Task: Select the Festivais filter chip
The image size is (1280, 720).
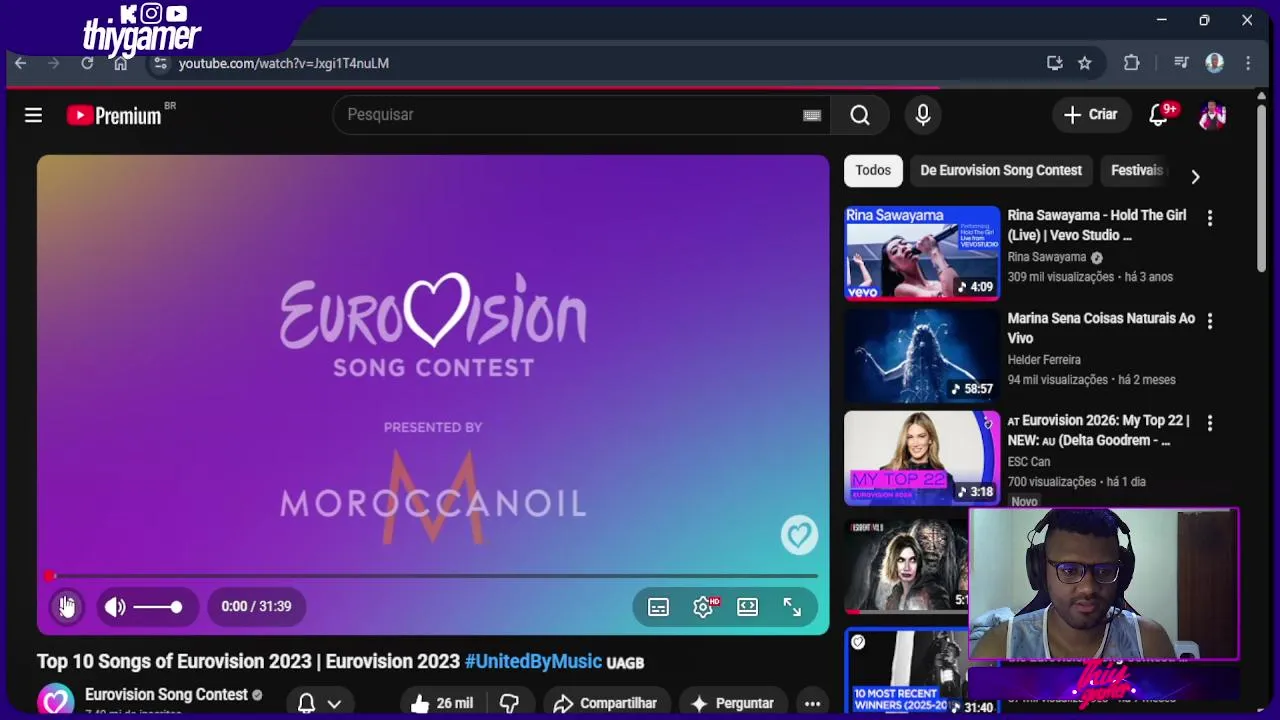Action: [1137, 171]
